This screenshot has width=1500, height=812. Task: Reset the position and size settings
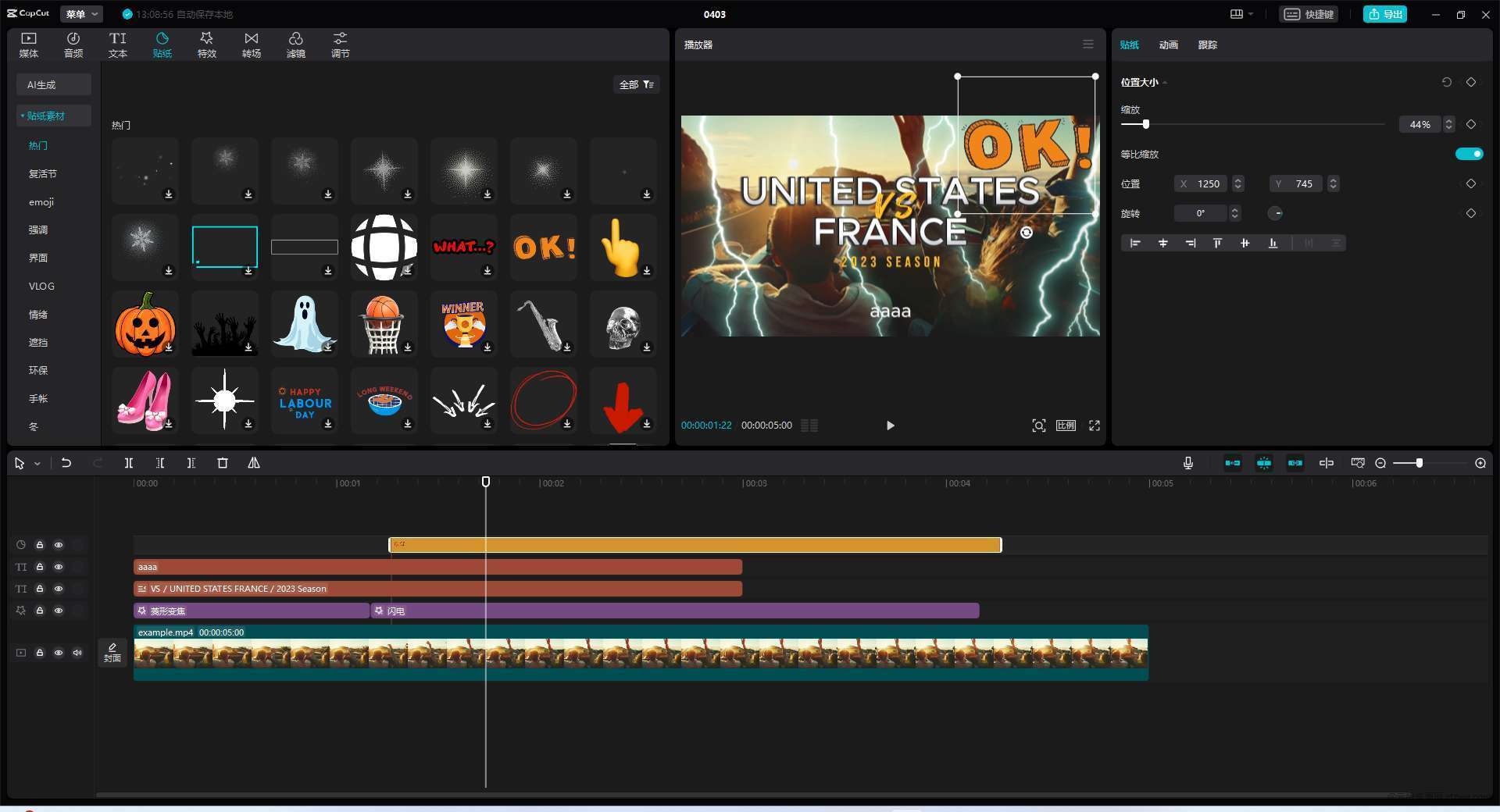tap(1446, 82)
